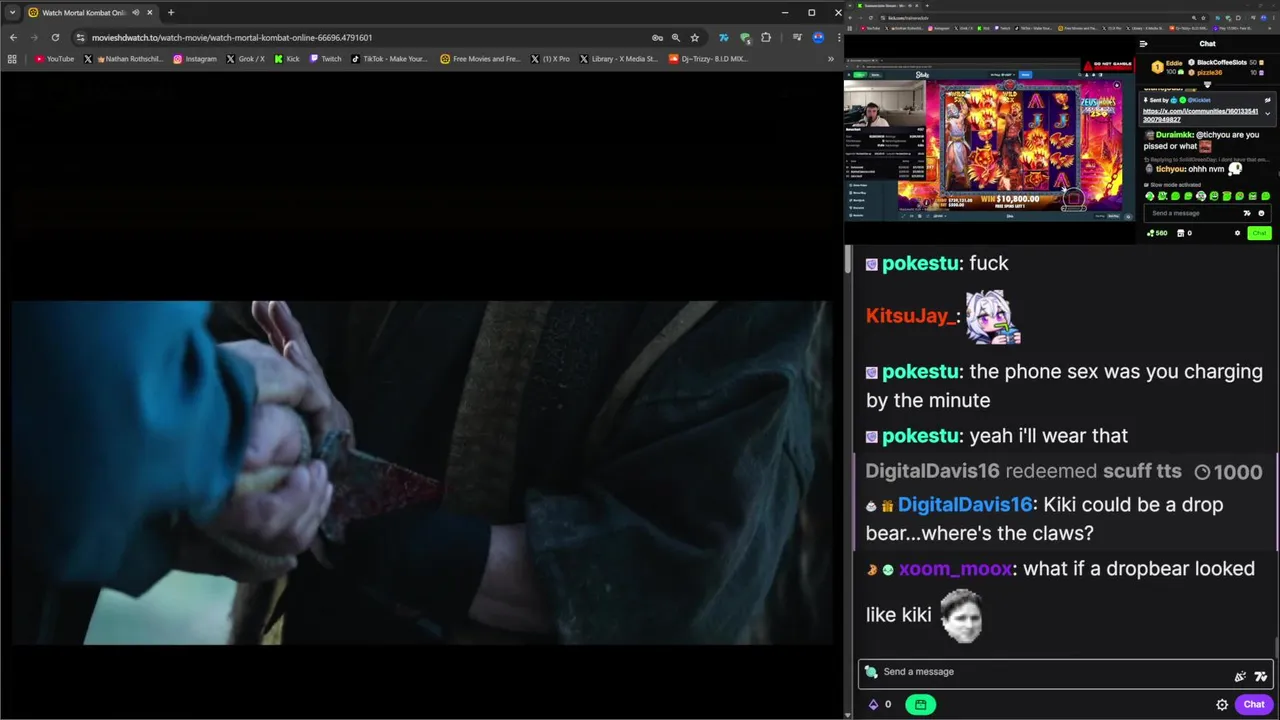The image size is (1280, 720).
Task: Open the party popper icon in message box
Action: [x=1240, y=676]
